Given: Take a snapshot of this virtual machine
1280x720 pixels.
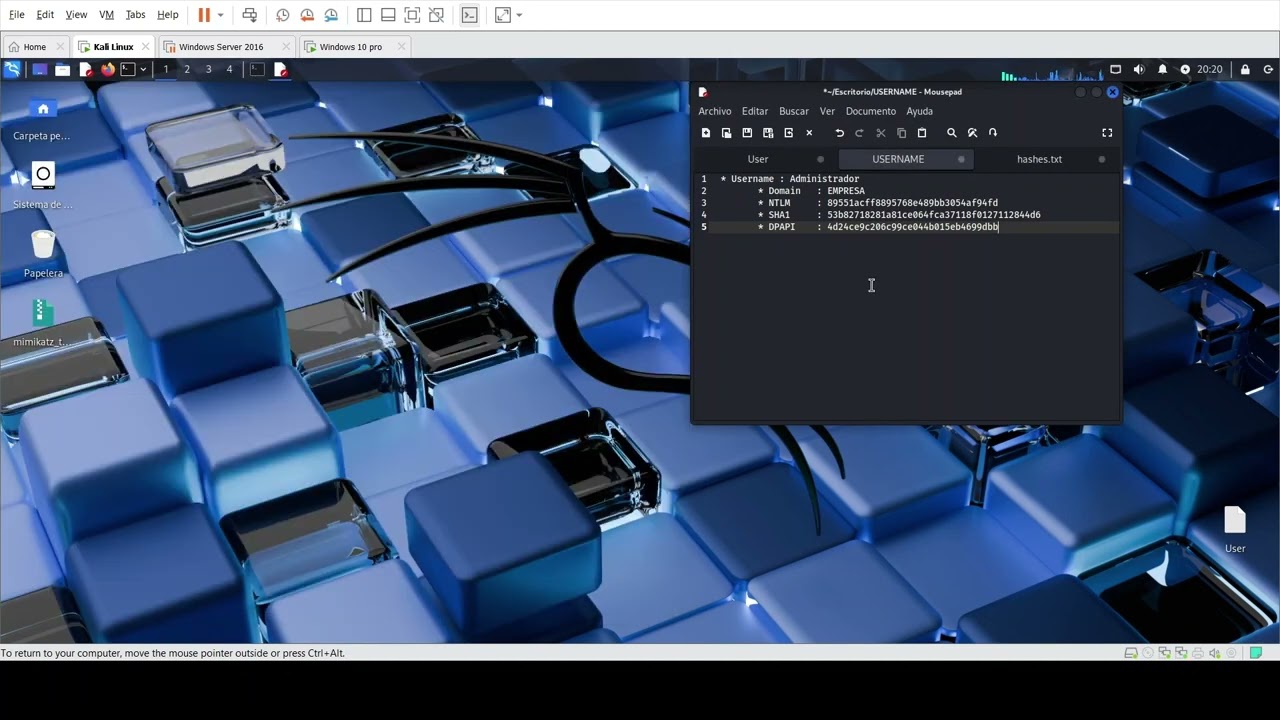Looking at the screenshot, I should click(x=283, y=15).
